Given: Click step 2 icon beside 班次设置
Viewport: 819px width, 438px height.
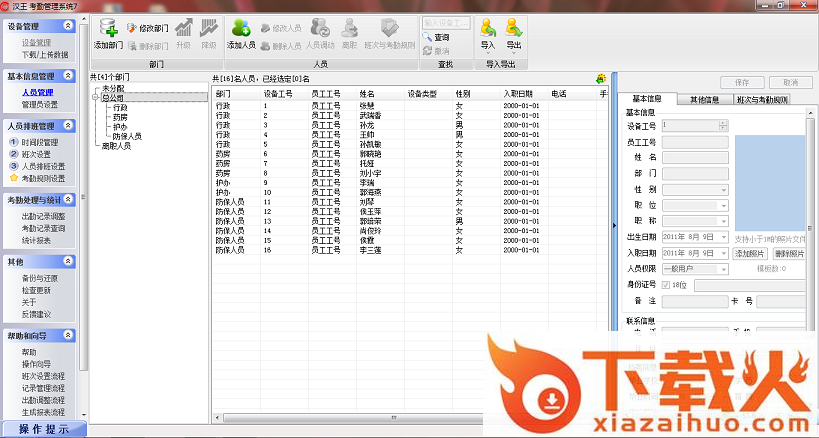Looking at the screenshot, I should (x=14, y=154).
